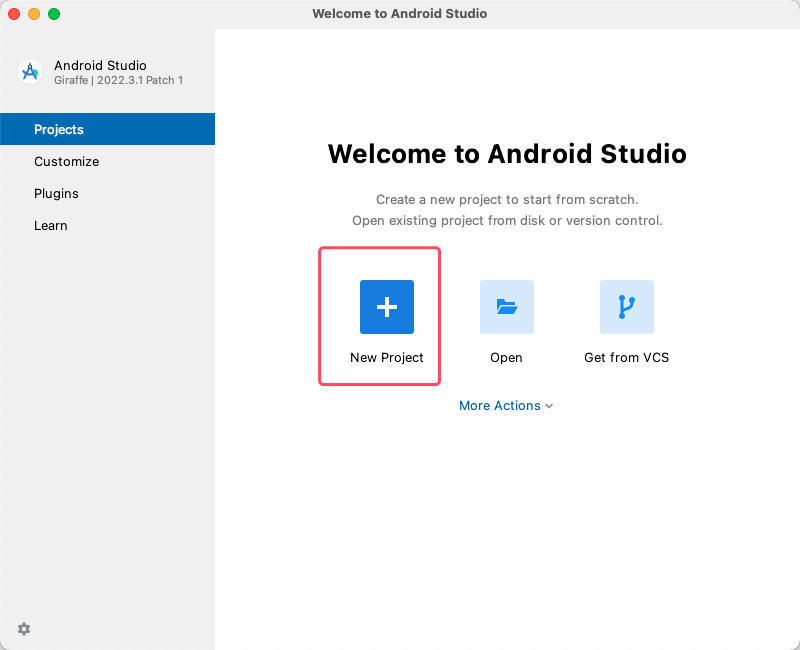Screen dimensions: 800x650
Task: Click the Android Studio name in sidebar
Action: tap(101, 65)
